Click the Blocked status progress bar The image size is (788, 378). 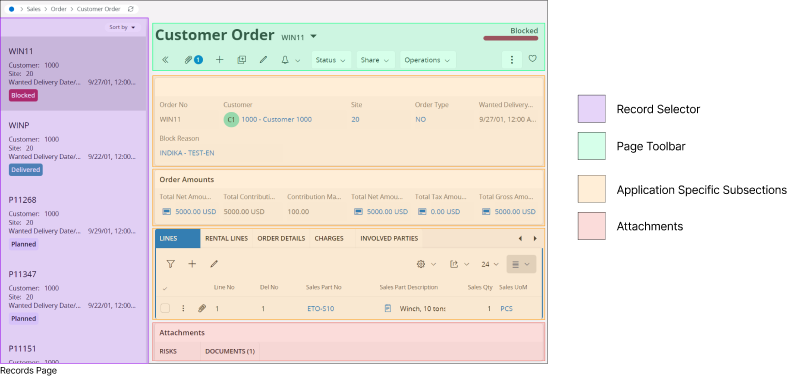pyautogui.click(x=511, y=38)
